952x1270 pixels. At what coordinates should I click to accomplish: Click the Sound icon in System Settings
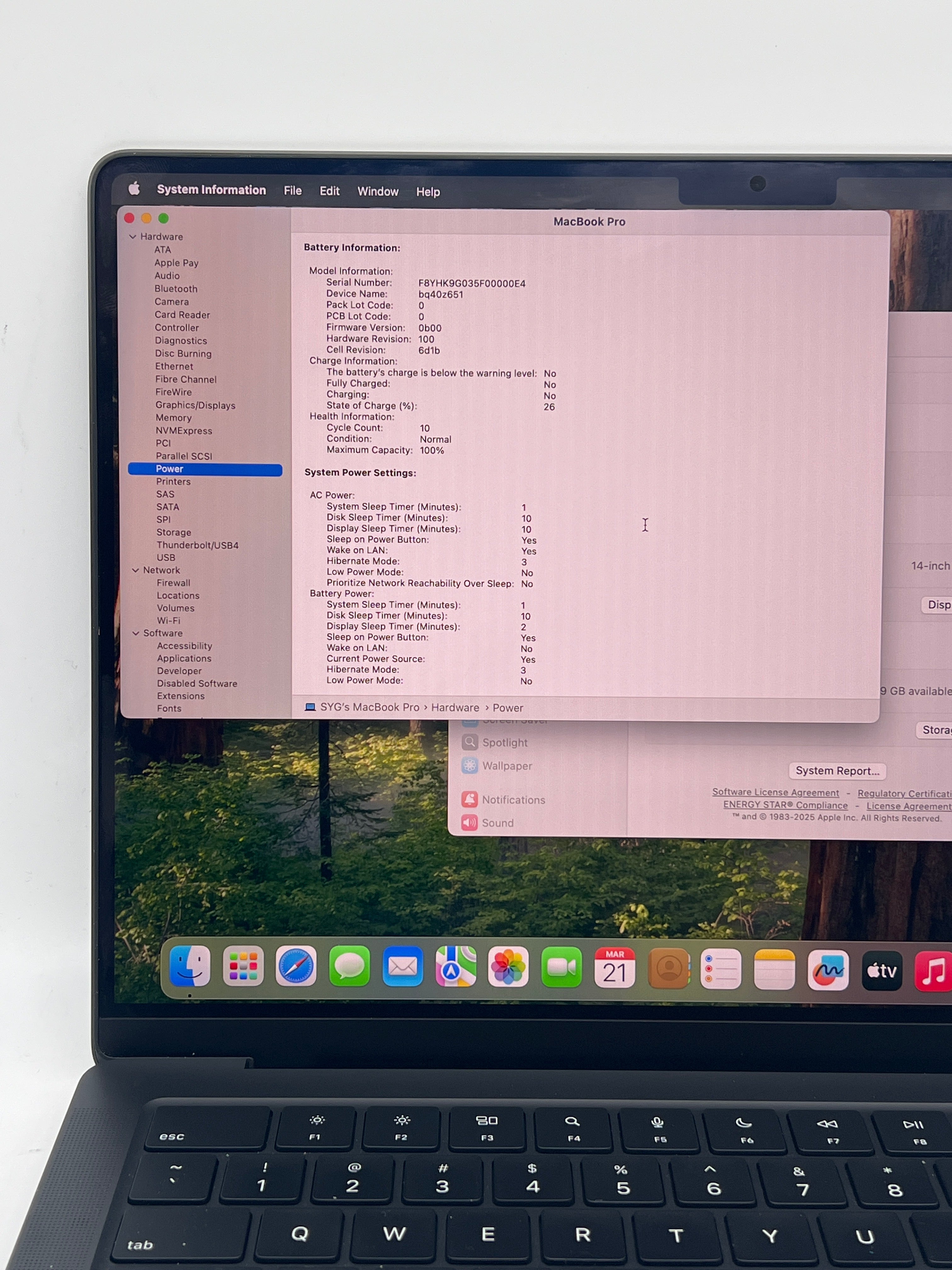(x=470, y=823)
